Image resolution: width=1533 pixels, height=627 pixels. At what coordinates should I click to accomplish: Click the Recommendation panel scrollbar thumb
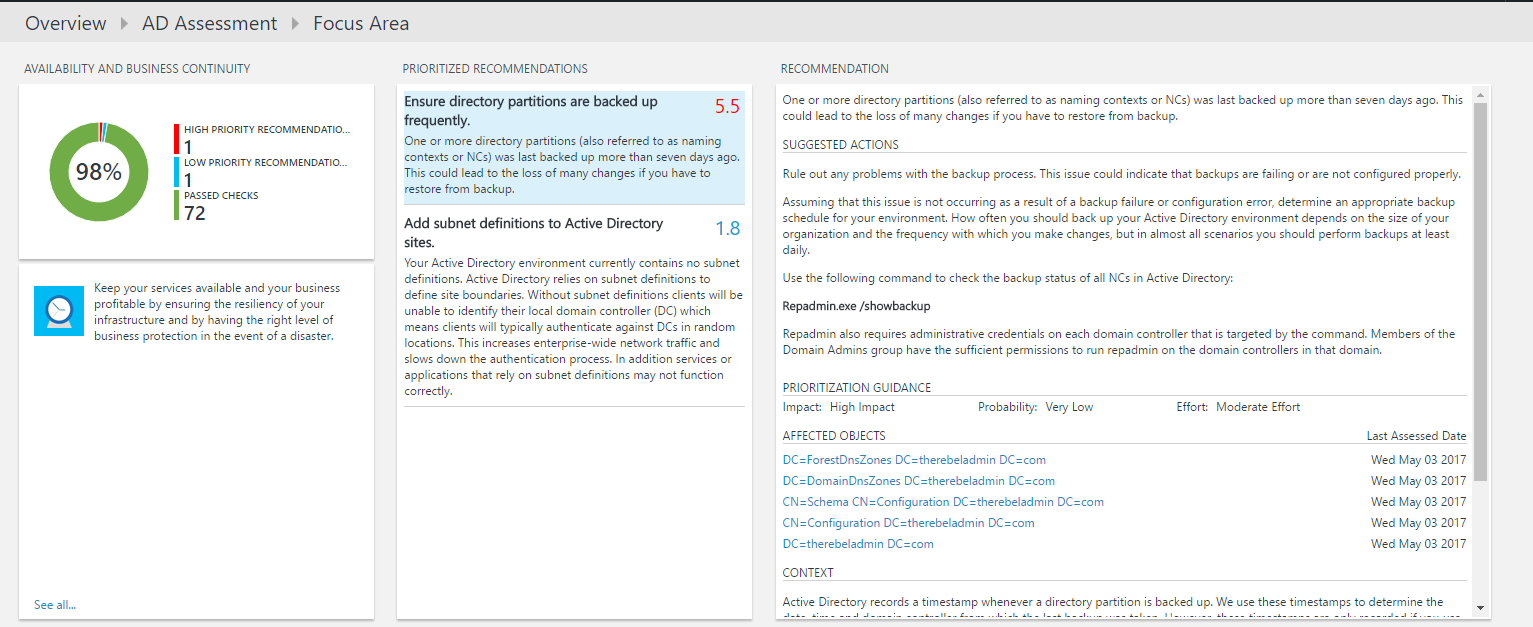click(1480, 291)
